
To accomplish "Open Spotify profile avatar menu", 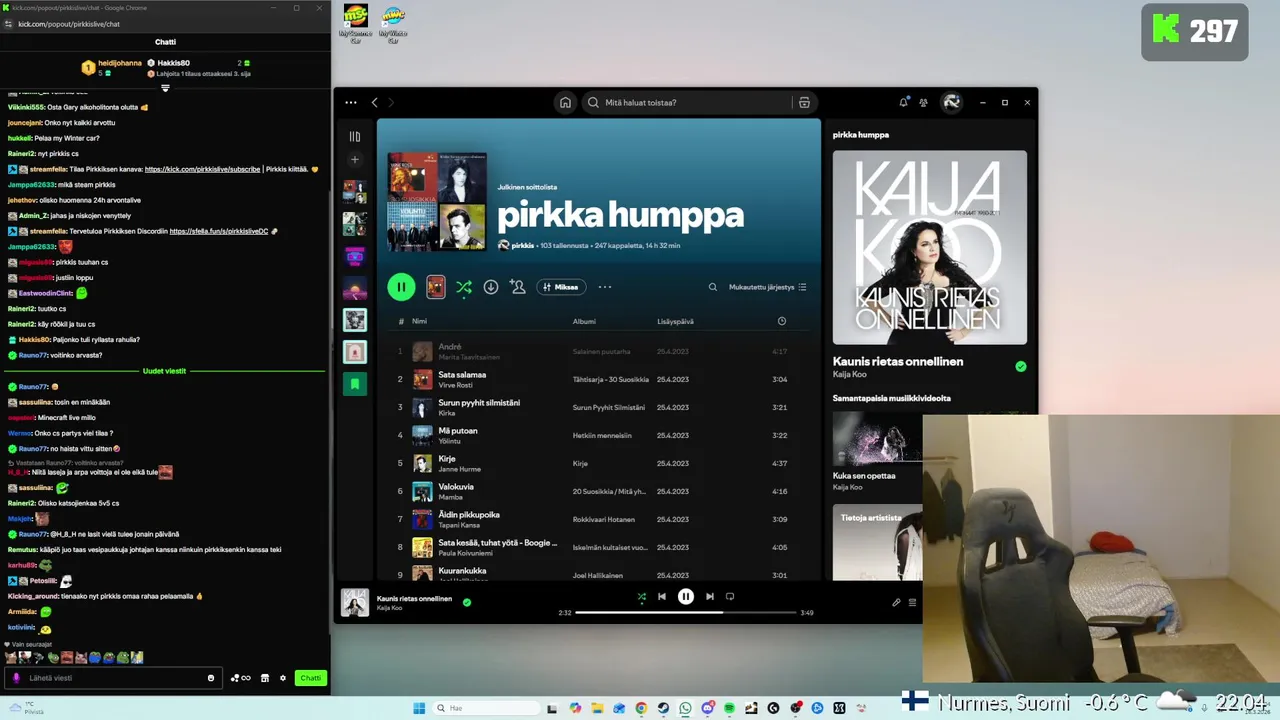I will [951, 102].
